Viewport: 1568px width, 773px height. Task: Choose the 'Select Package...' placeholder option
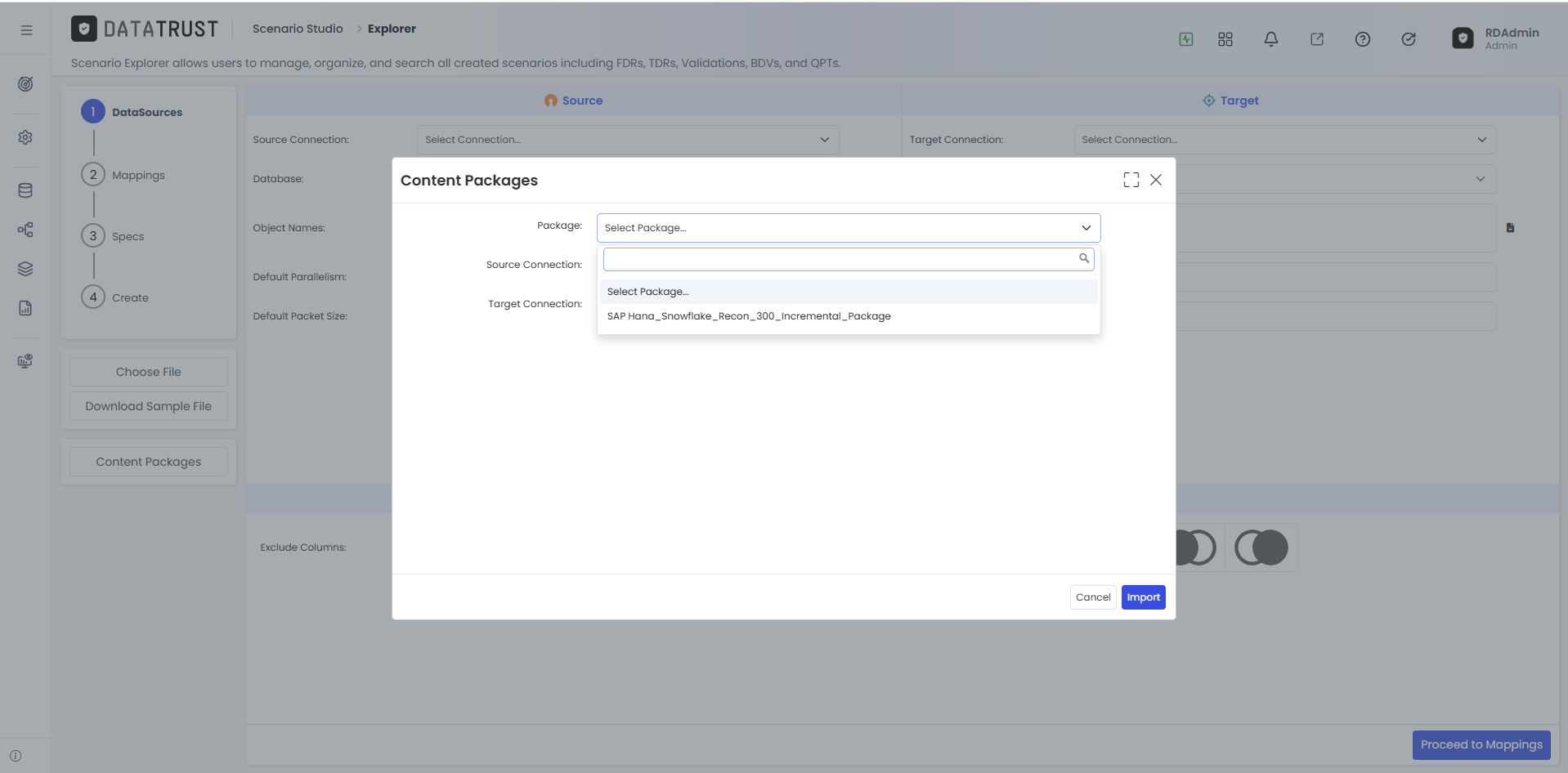click(849, 292)
